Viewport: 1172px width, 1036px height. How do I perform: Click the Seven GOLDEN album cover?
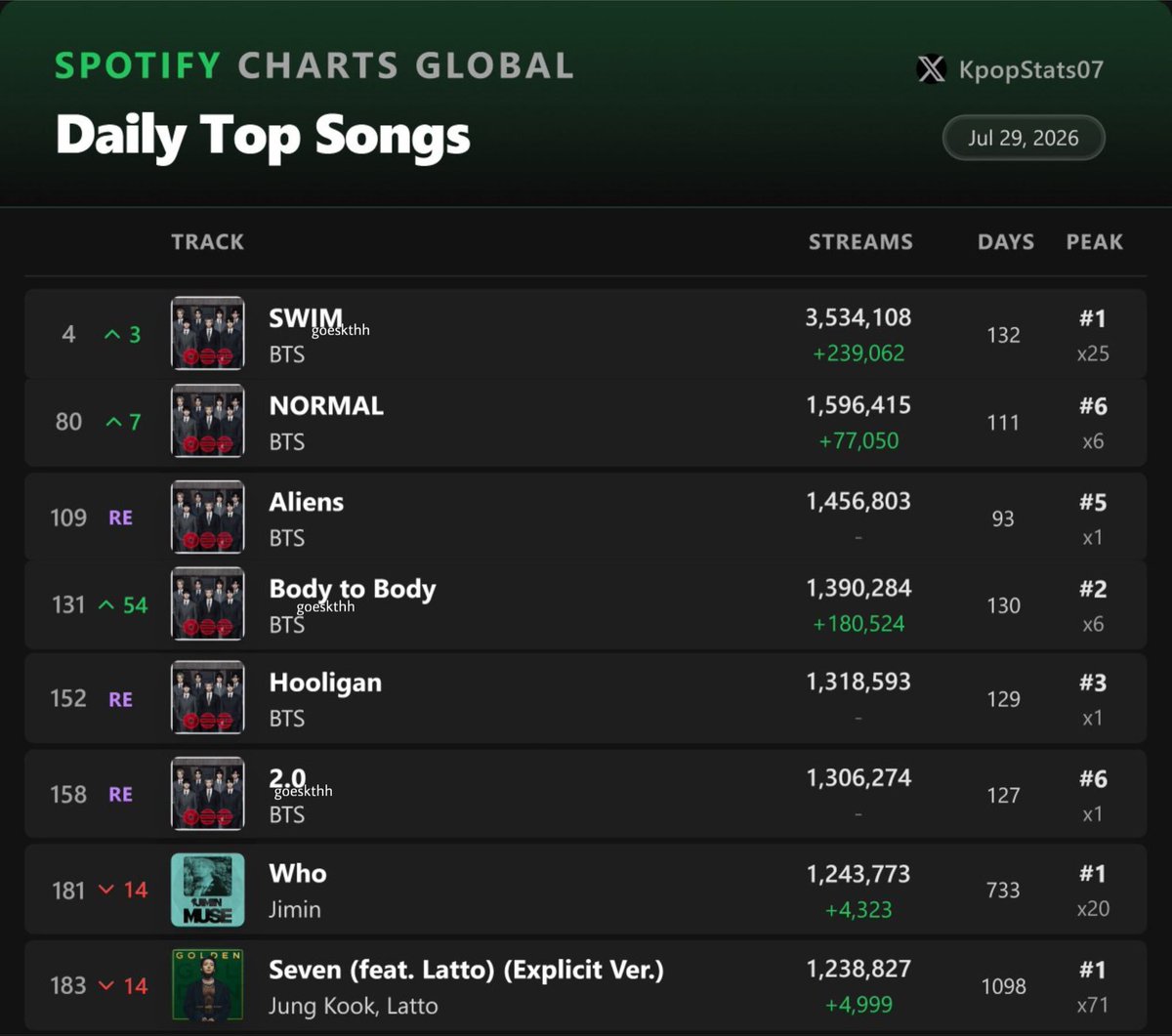(208, 985)
